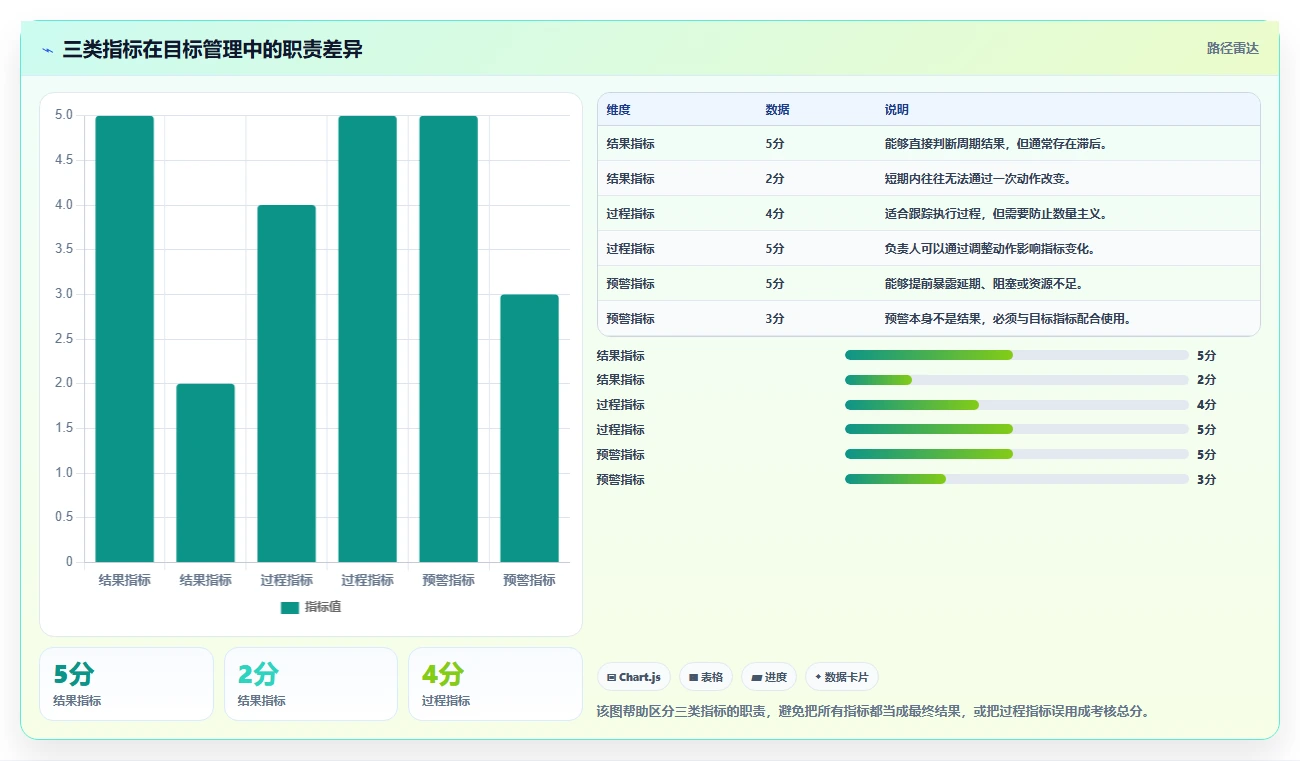
Task: Click the 结果指标 2分 progress bar
Action: click(1017, 380)
